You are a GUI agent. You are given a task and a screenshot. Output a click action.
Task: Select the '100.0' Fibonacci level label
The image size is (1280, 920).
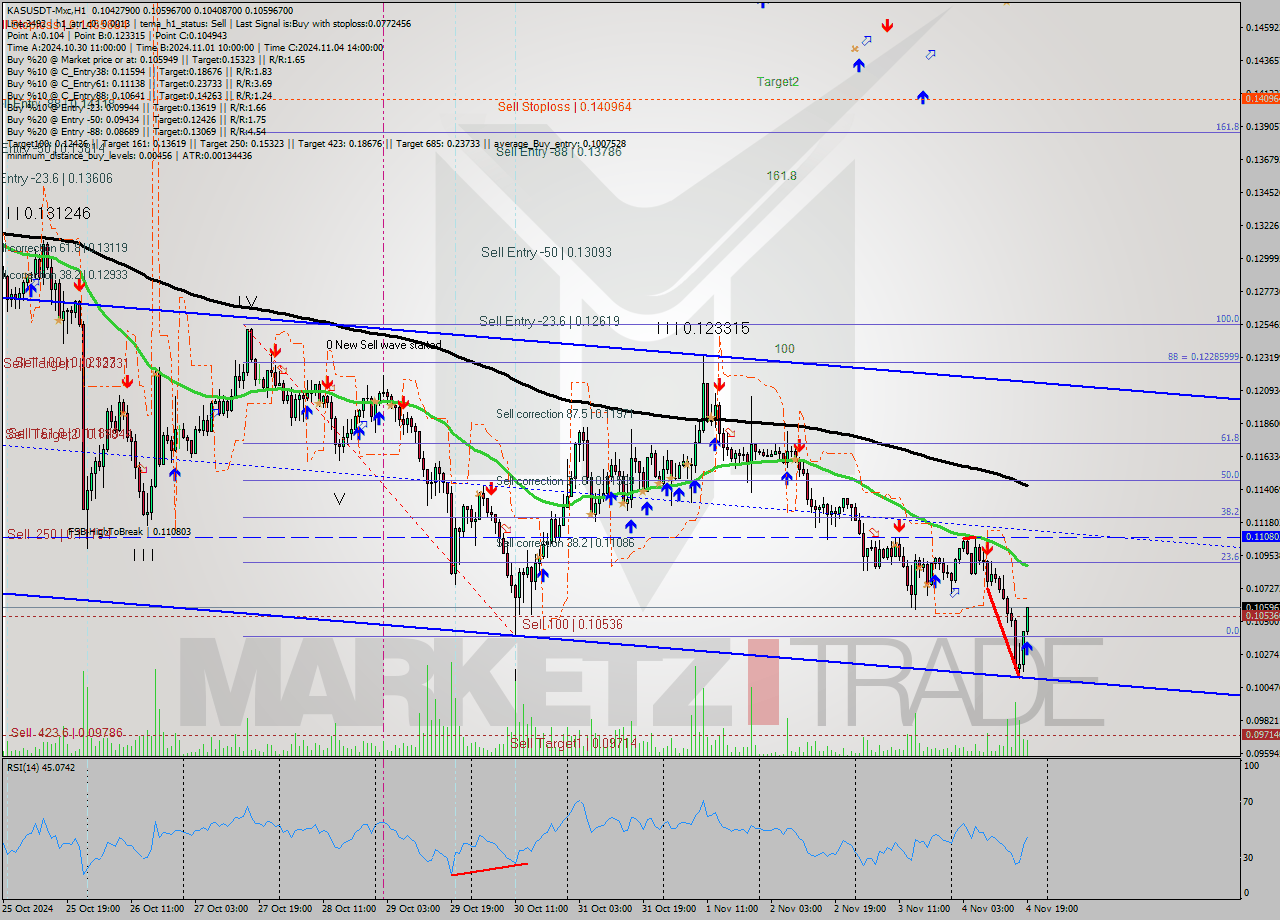1227,319
